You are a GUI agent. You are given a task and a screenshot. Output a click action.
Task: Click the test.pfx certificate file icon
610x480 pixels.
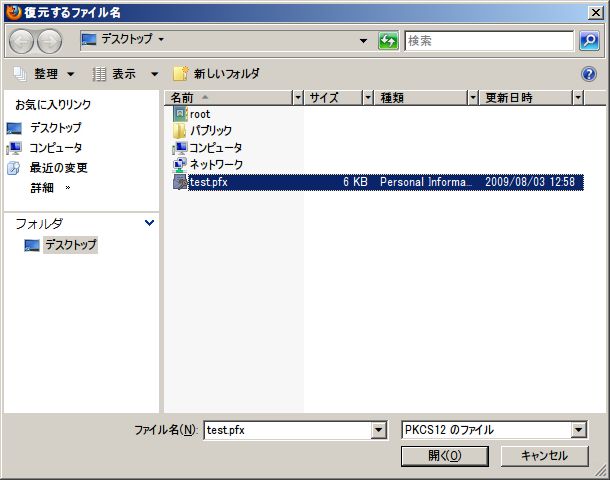click(x=180, y=182)
